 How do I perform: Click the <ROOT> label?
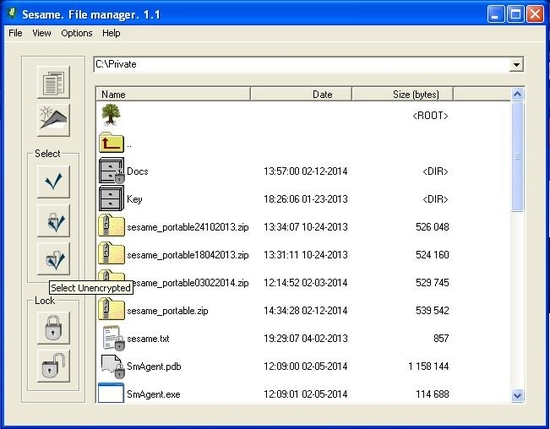[430, 116]
